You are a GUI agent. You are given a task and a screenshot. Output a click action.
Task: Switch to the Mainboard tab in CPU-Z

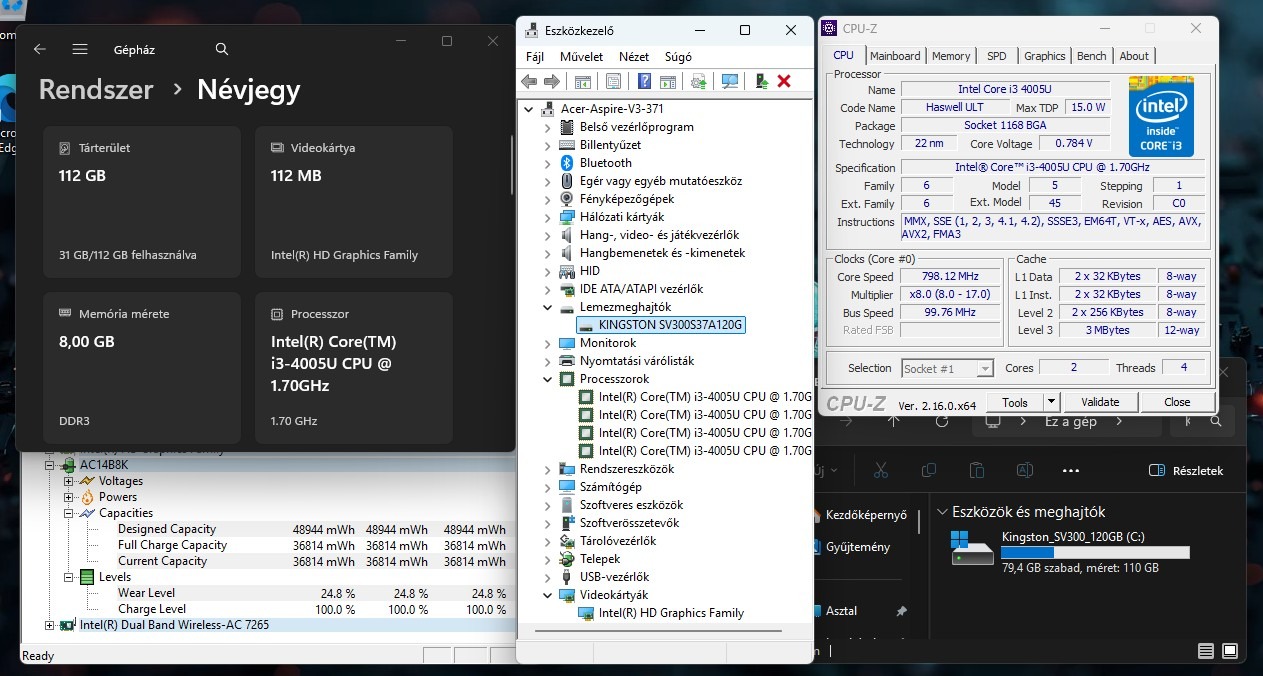(895, 56)
